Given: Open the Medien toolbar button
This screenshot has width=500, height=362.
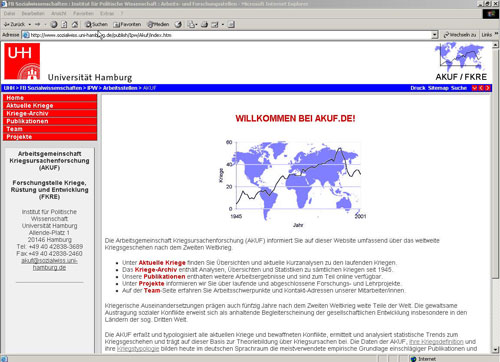Looking at the screenshot, I should (x=158, y=24).
